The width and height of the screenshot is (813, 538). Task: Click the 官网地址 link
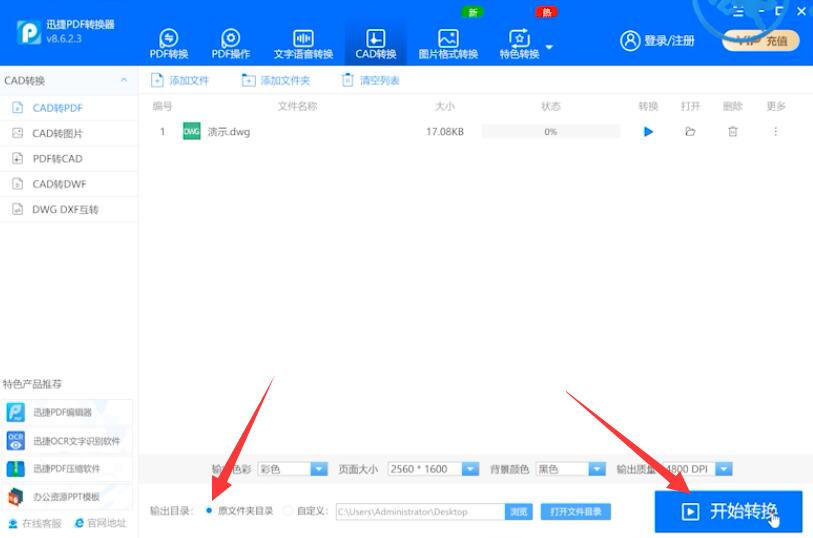click(101, 523)
